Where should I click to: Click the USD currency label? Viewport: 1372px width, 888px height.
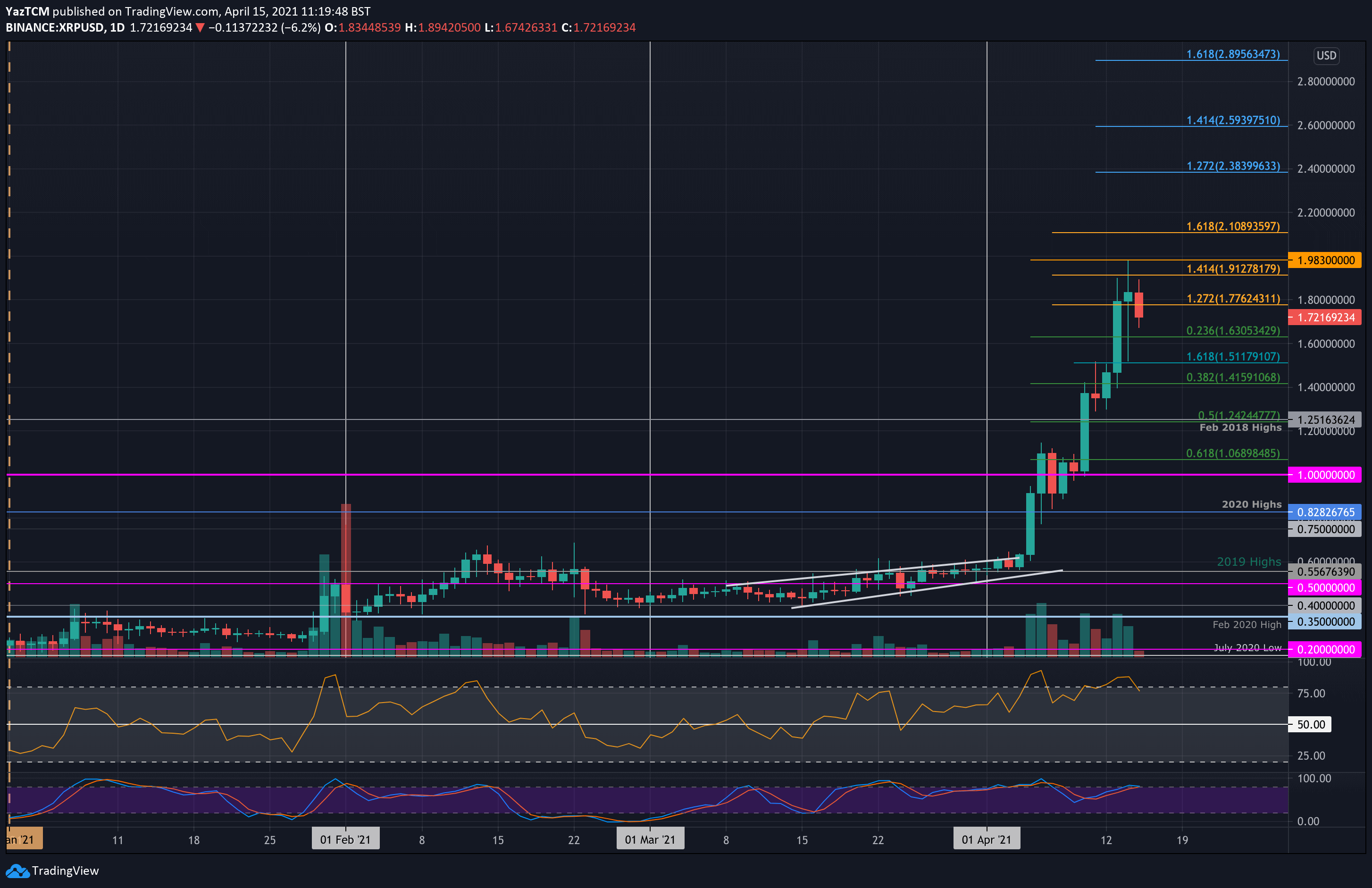pos(1326,55)
